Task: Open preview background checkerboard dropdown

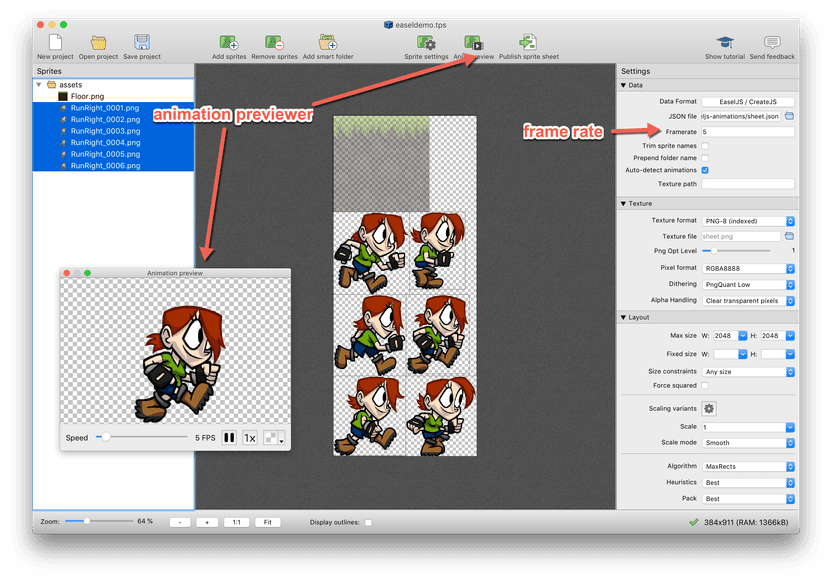Action: tap(274, 437)
